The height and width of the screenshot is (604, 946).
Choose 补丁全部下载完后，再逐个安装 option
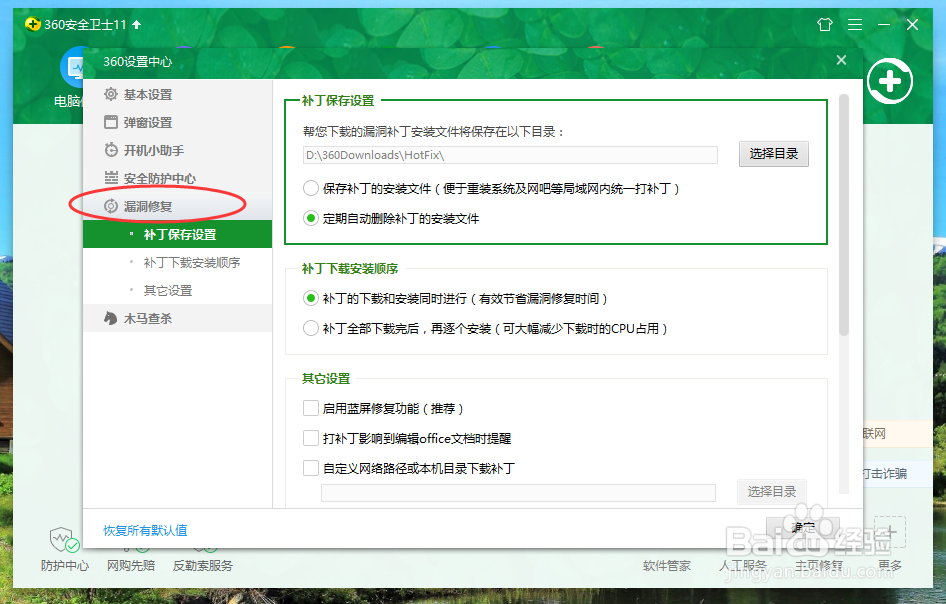(x=311, y=328)
